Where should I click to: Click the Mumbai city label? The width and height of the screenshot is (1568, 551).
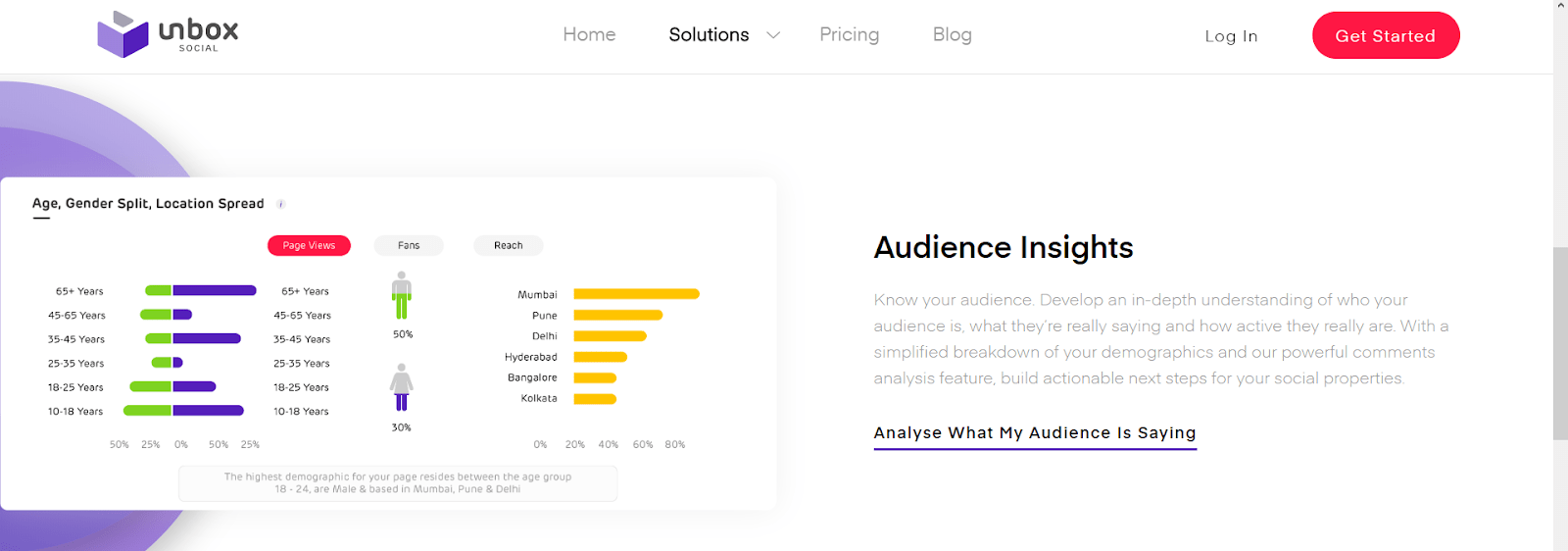click(537, 295)
